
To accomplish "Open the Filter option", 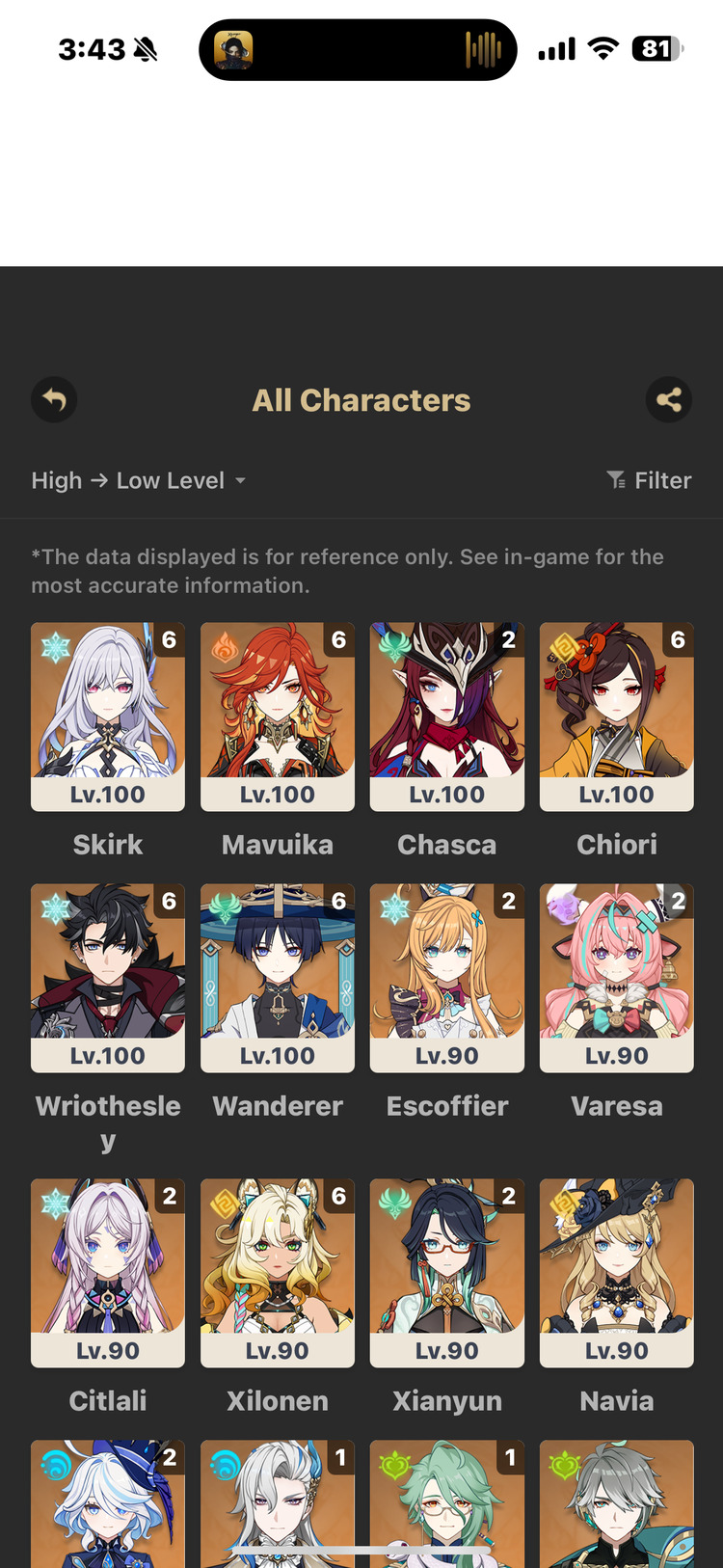I will (649, 480).
